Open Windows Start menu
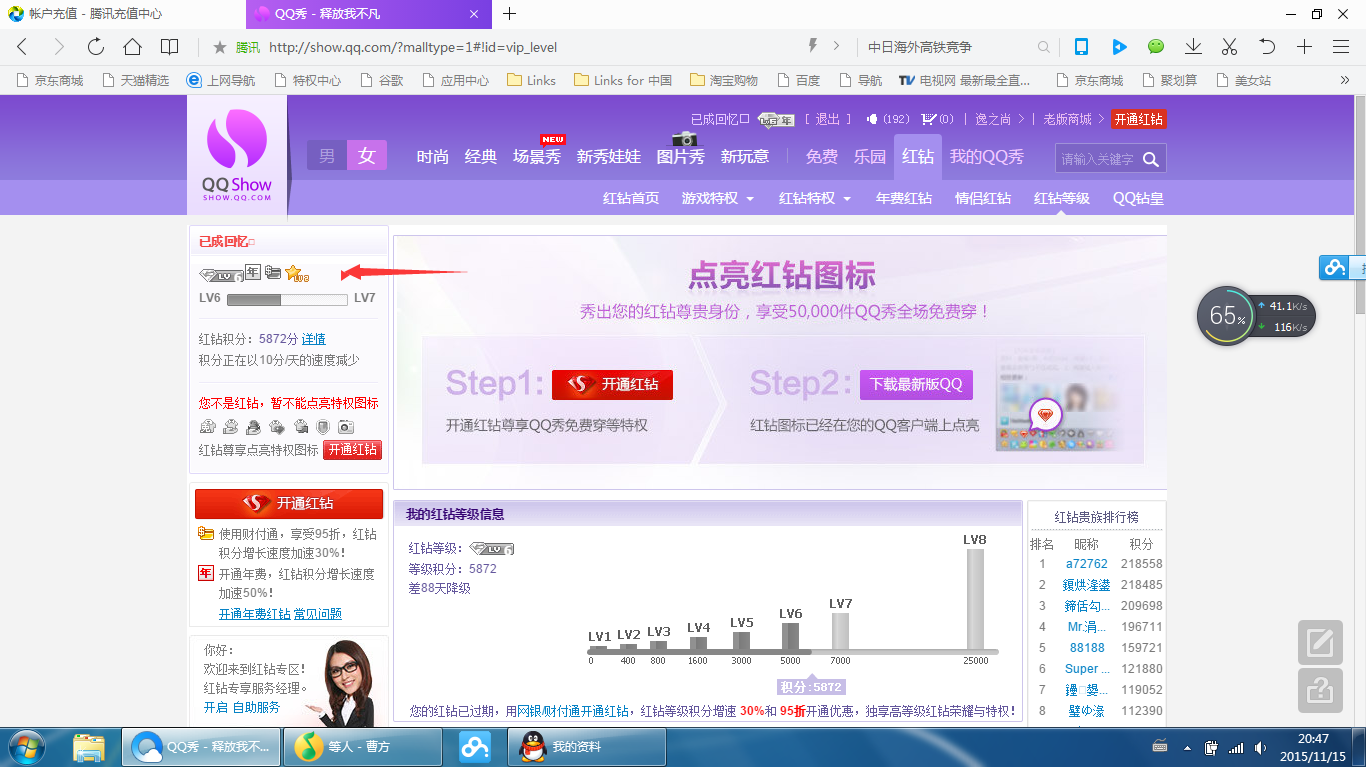1366x767 pixels. point(24,747)
